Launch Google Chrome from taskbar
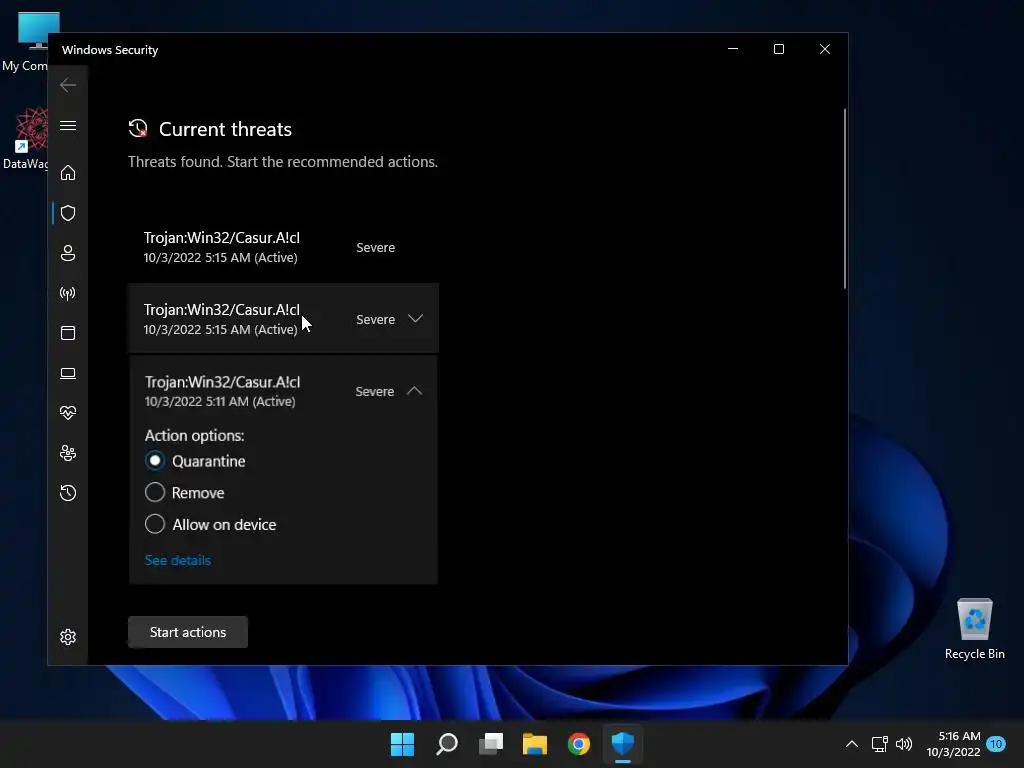The height and width of the screenshot is (768, 1024). 579,744
